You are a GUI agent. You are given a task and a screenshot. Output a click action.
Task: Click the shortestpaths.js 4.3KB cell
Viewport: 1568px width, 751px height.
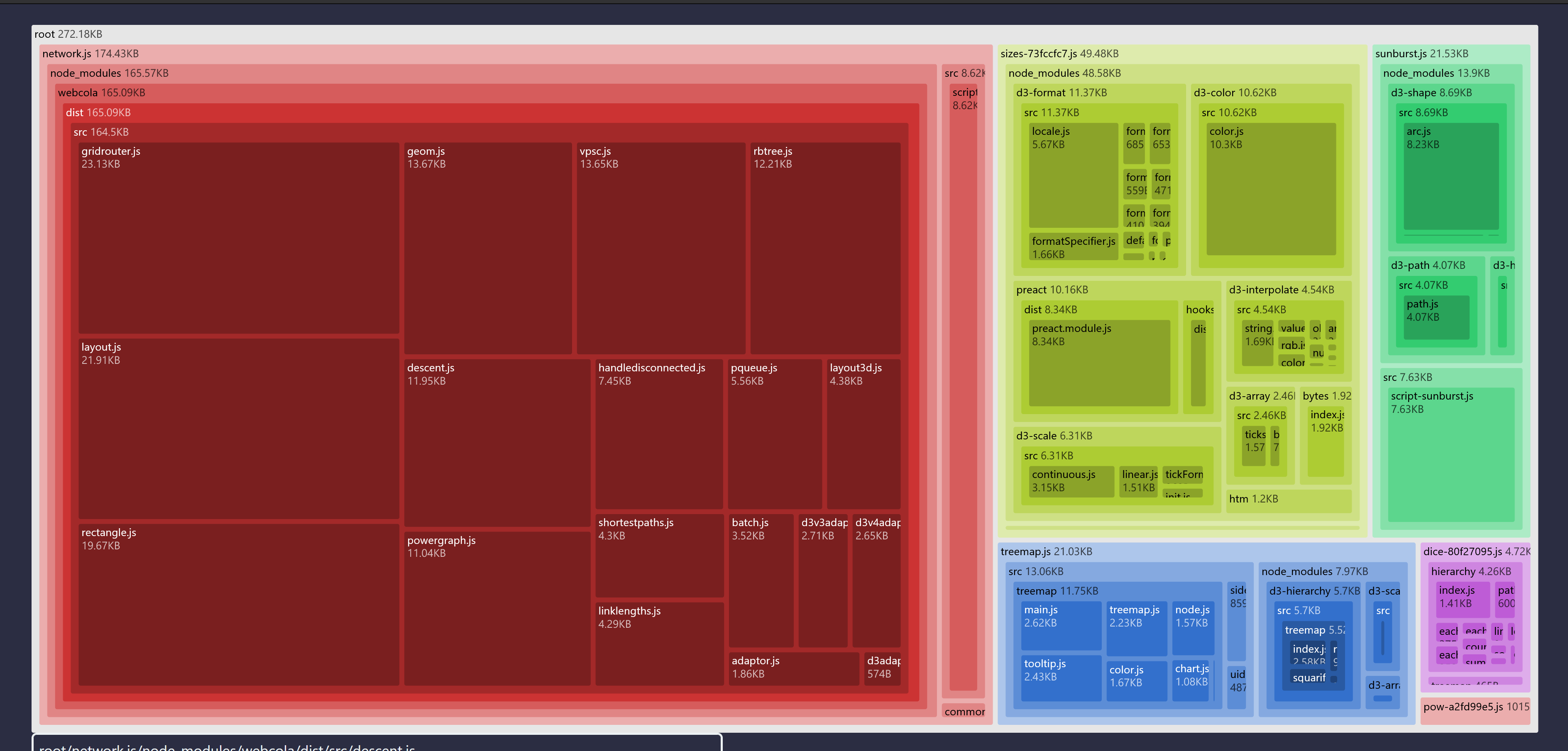(659, 556)
